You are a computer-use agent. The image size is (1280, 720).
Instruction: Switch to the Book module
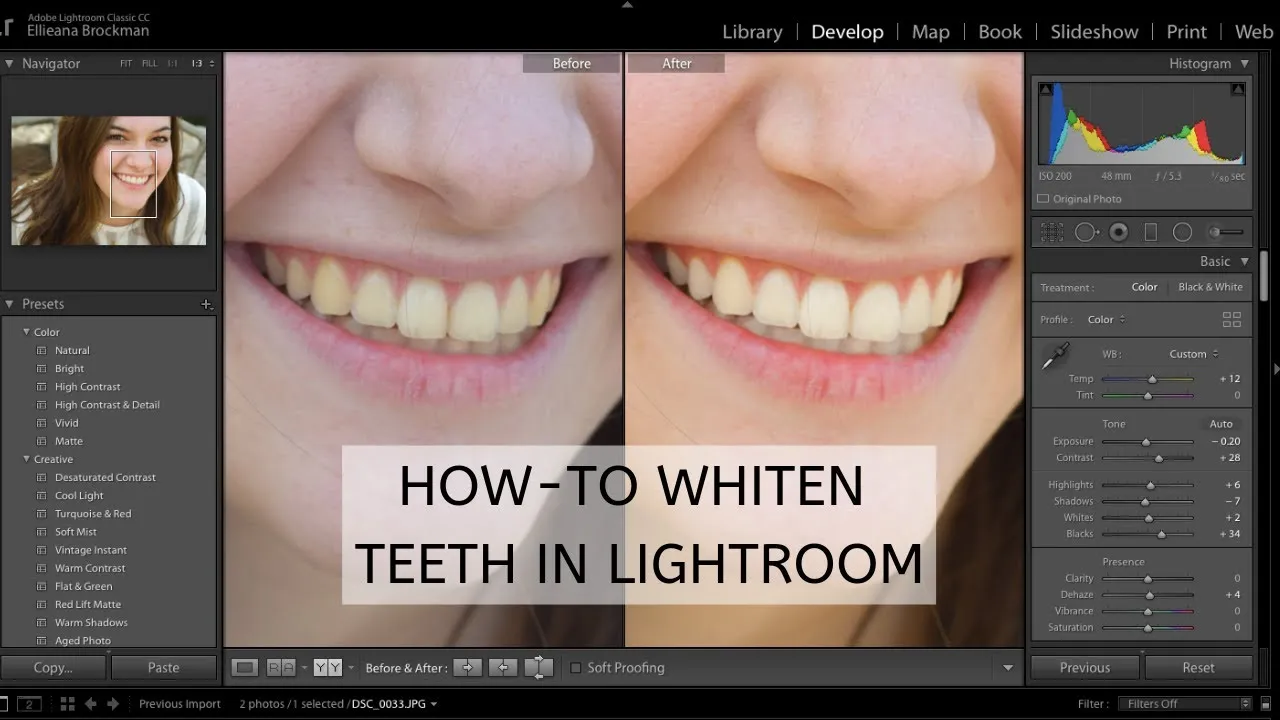click(x=1000, y=32)
